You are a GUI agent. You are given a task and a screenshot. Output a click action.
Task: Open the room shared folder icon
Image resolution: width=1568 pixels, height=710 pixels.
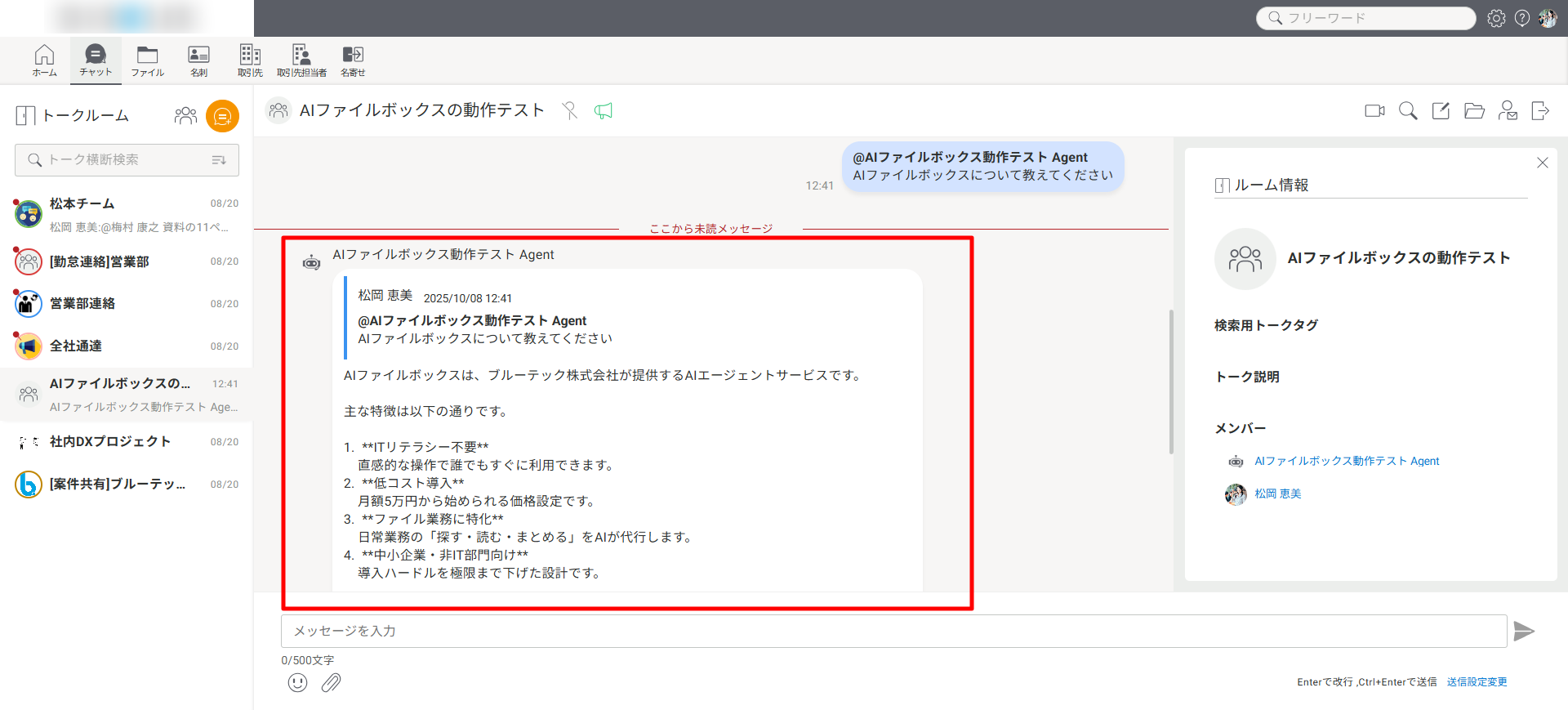pos(1474,110)
